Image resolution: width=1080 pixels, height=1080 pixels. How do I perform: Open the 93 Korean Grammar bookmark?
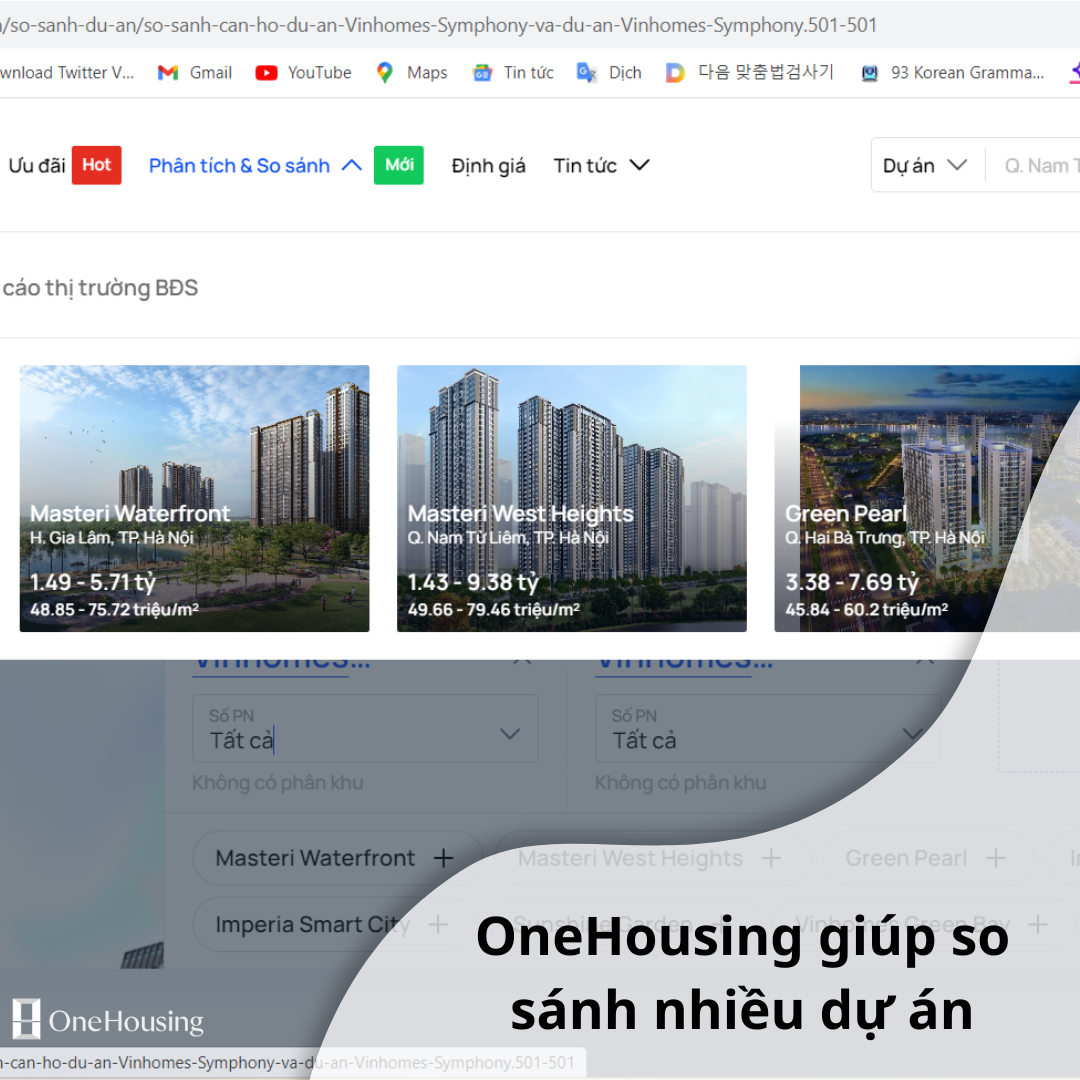(x=953, y=72)
